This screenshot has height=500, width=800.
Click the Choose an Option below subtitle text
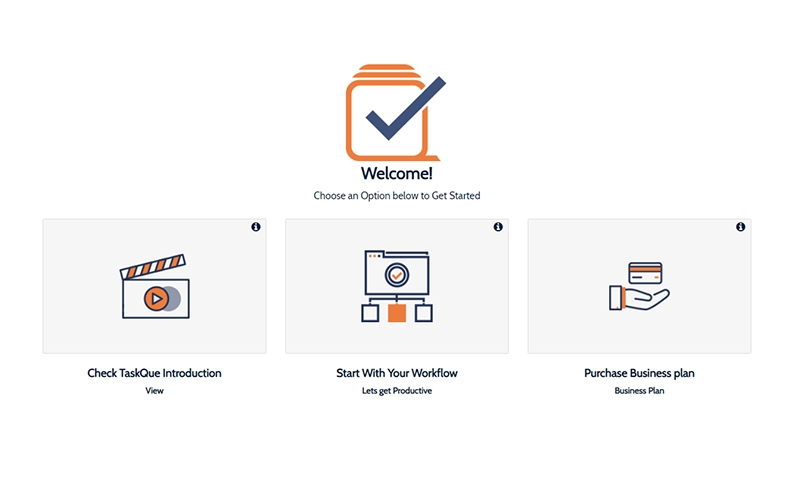397,195
